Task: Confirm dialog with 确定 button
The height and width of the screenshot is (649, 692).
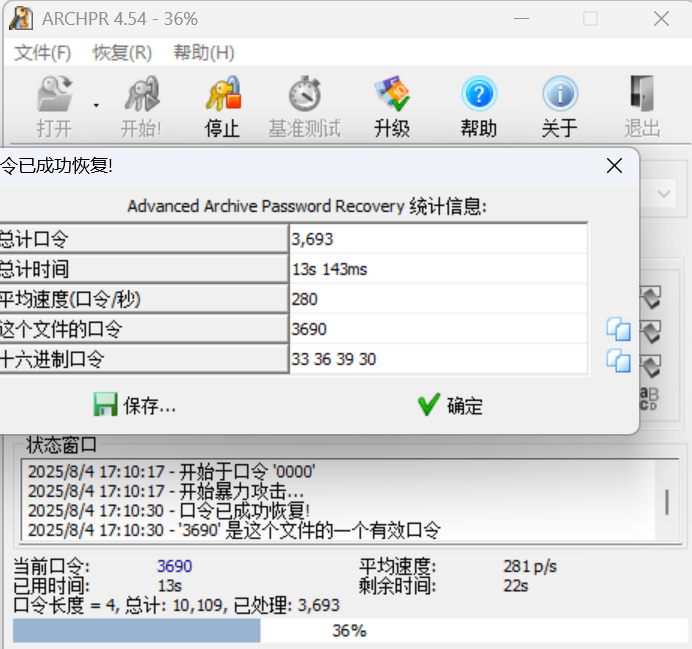Action: coord(450,405)
